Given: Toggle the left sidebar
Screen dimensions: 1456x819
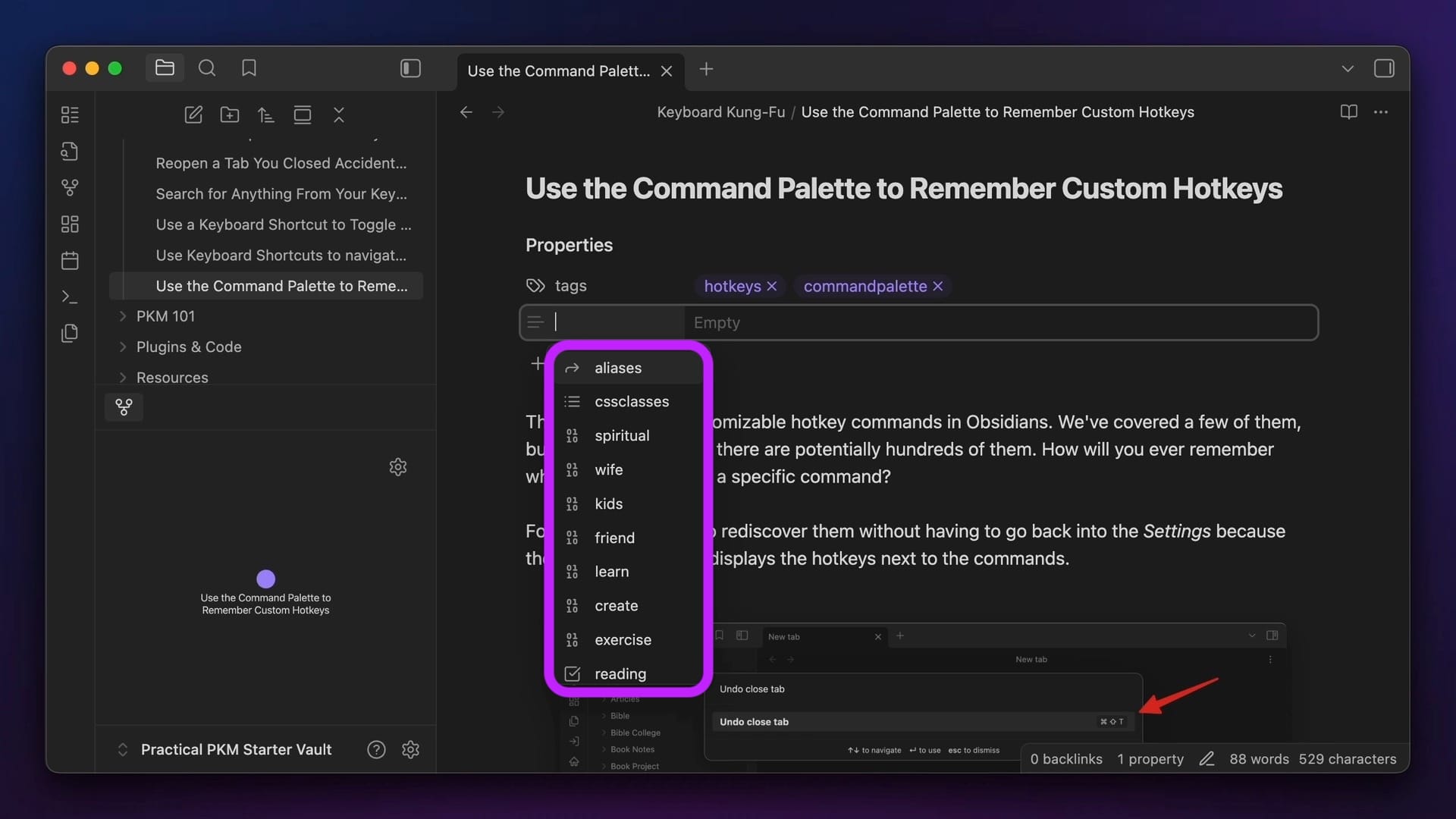Looking at the screenshot, I should 410,68.
